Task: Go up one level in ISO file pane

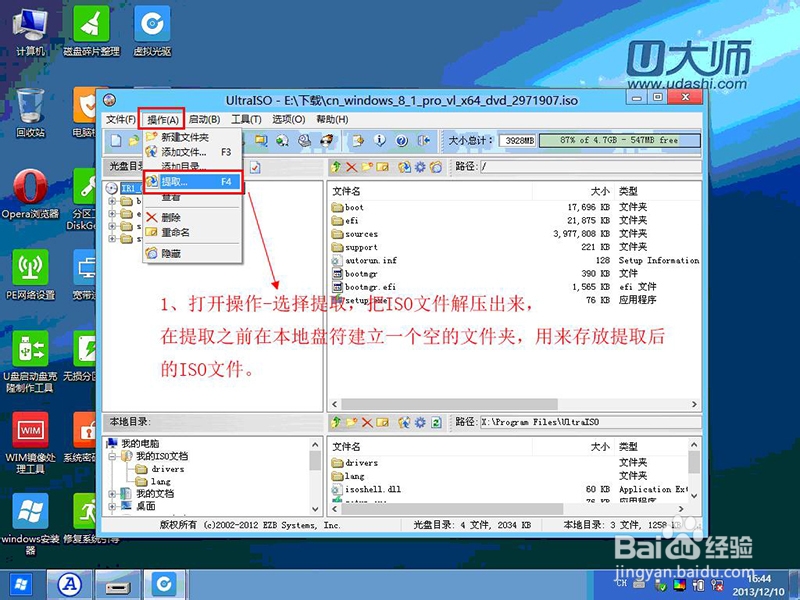Action: coord(336,167)
